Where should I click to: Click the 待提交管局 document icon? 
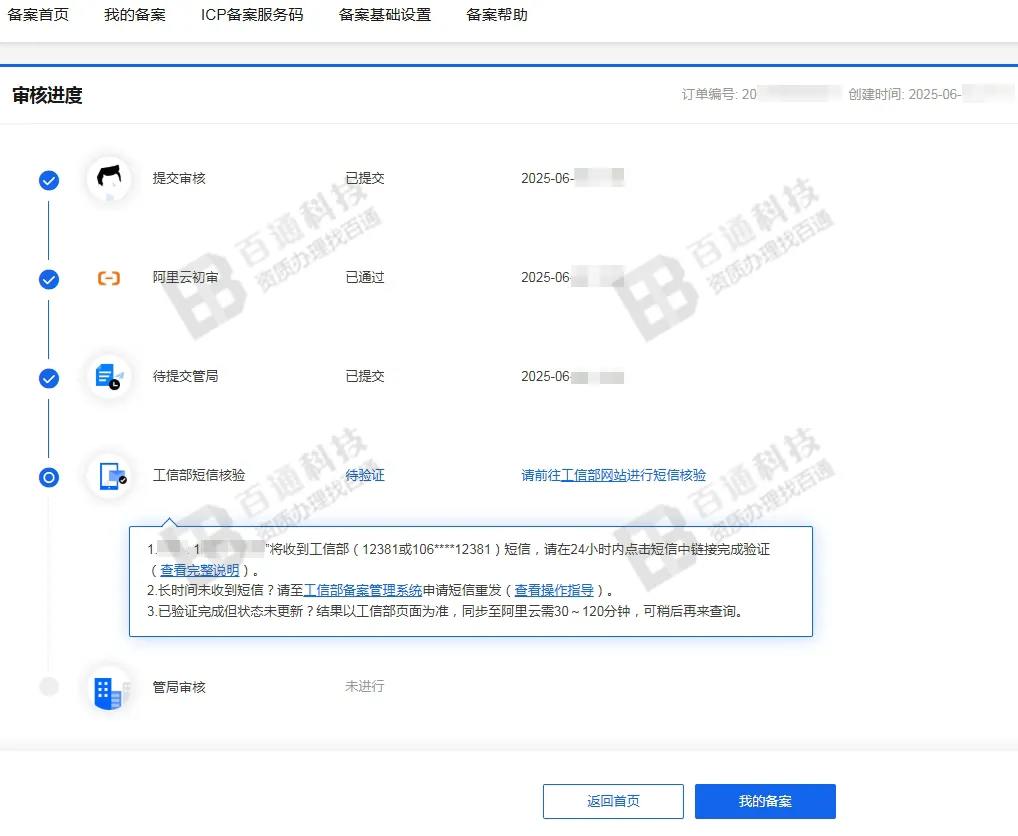pyautogui.click(x=109, y=376)
